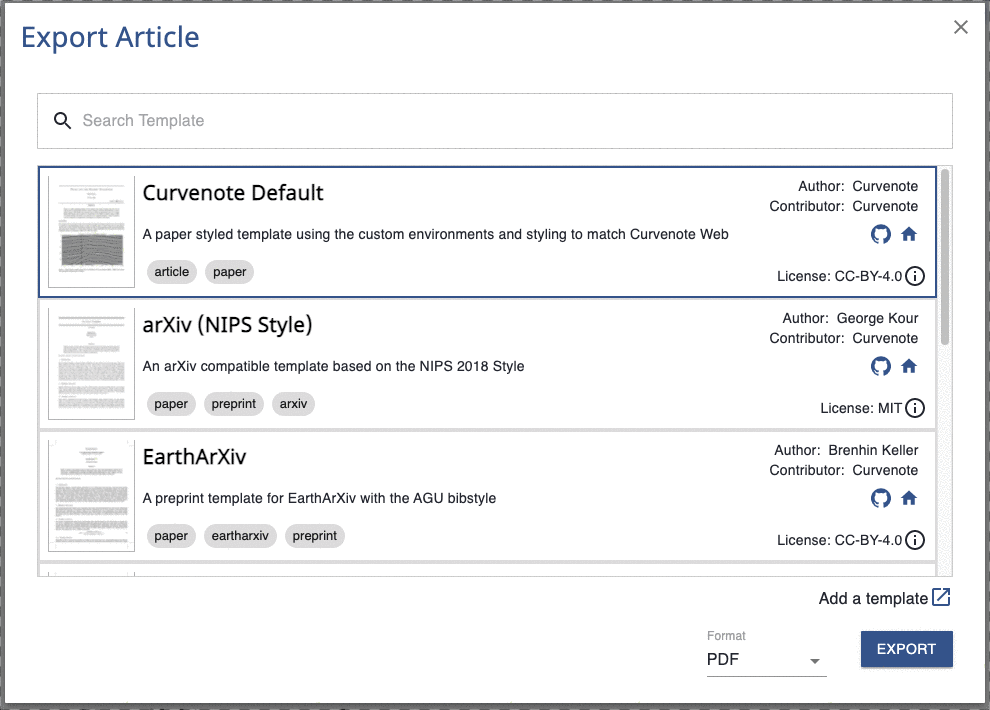This screenshot has height=710, width=990.
Task: Show license info for Curvenote Default
Action: click(915, 276)
